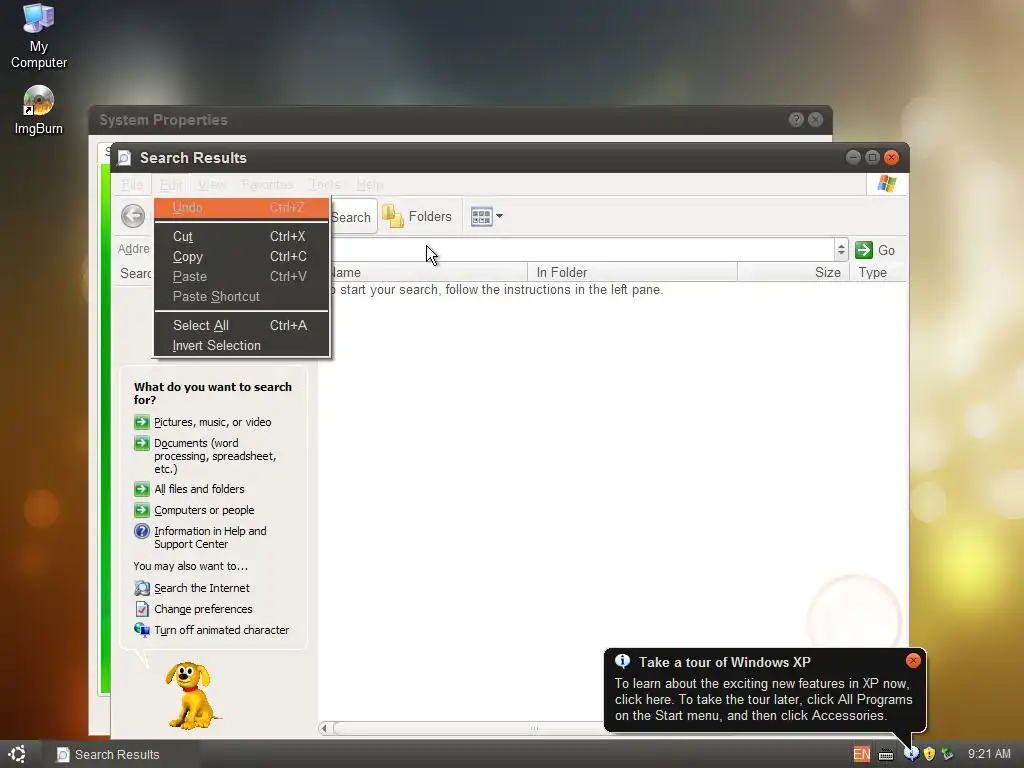
Task: Click the Windows XP tour tray icon
Action: 911,754
